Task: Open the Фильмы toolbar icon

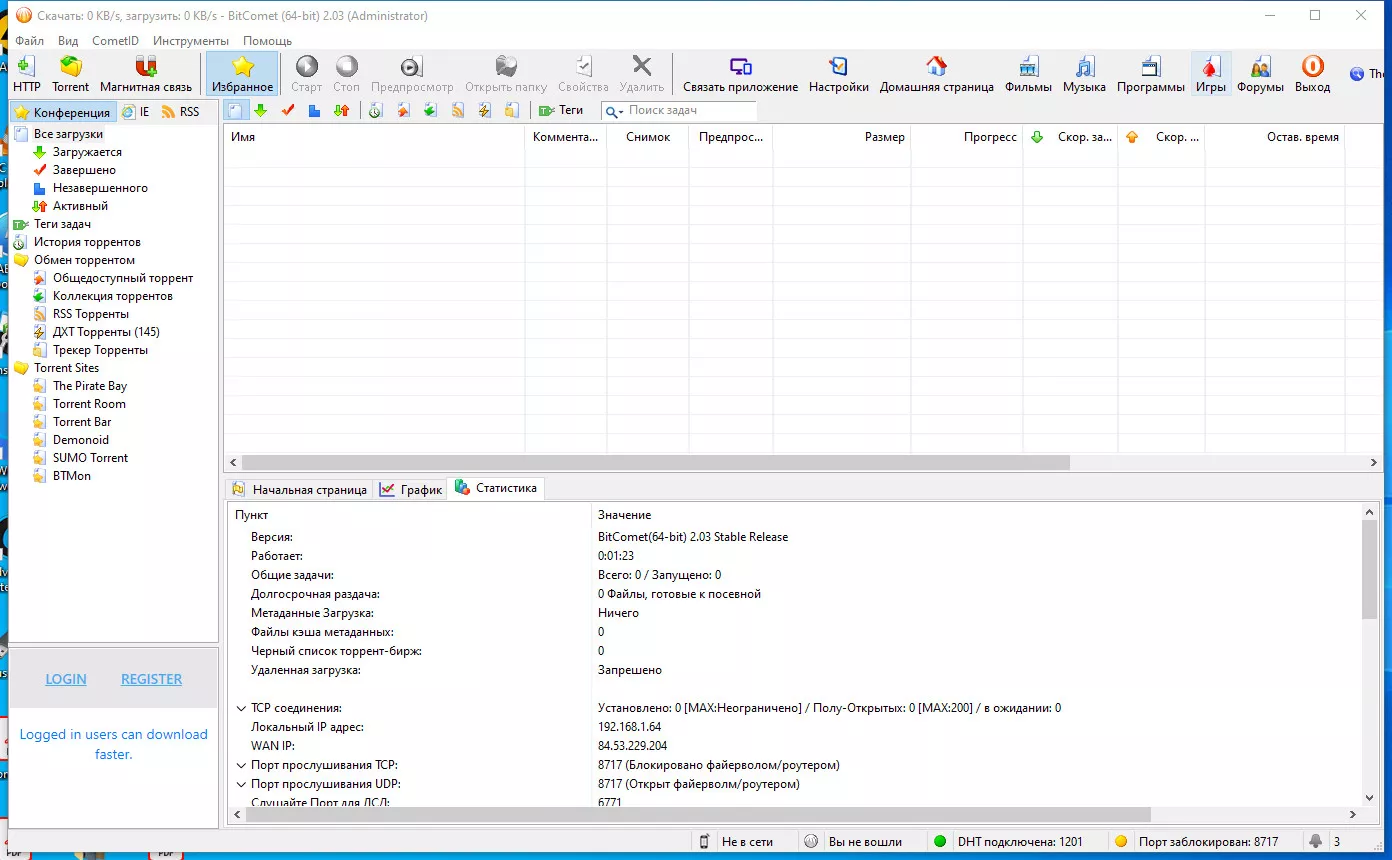Action: (x=1028, y=68)
